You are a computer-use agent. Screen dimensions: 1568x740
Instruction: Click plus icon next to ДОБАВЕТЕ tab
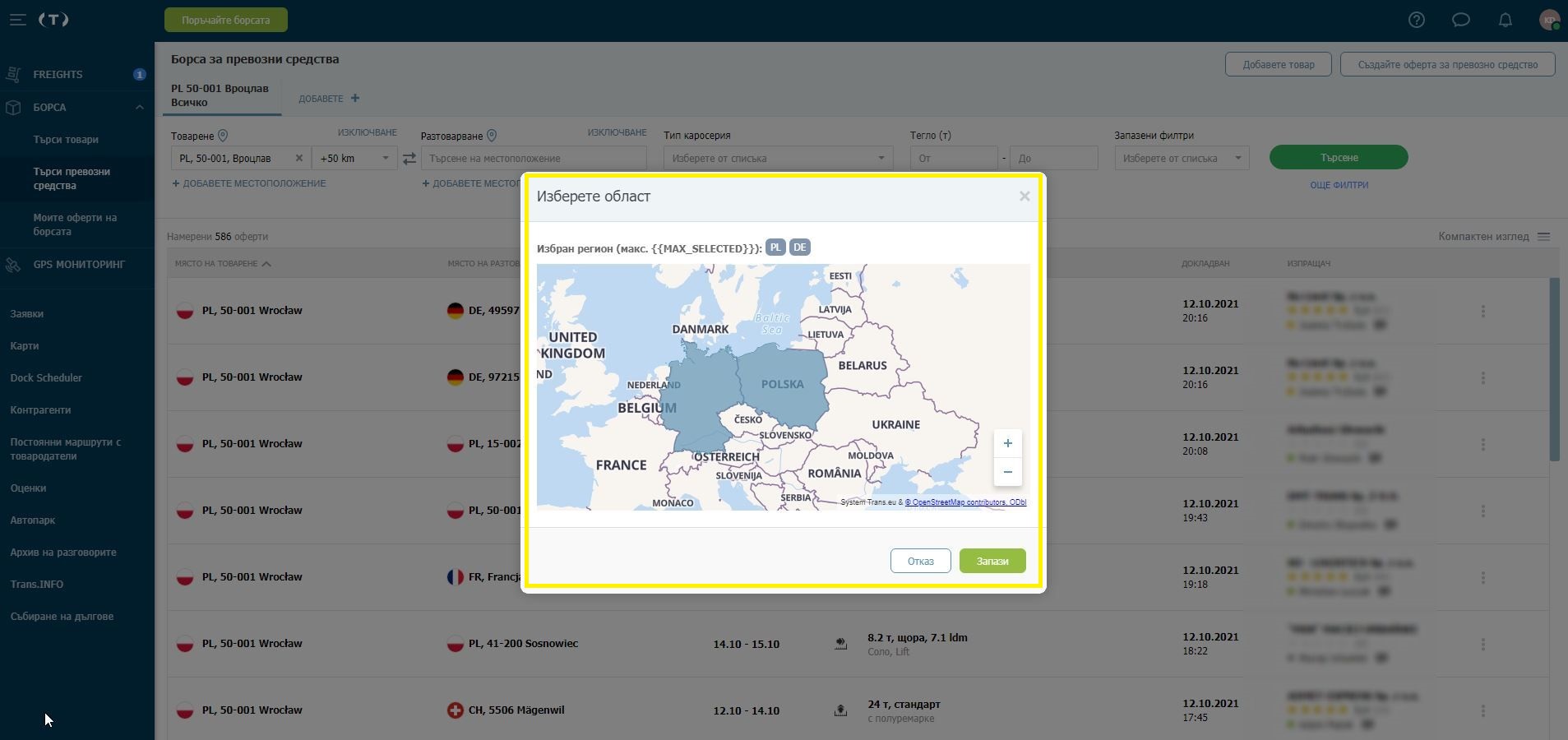pyautogui.click(x=355, y=98)
